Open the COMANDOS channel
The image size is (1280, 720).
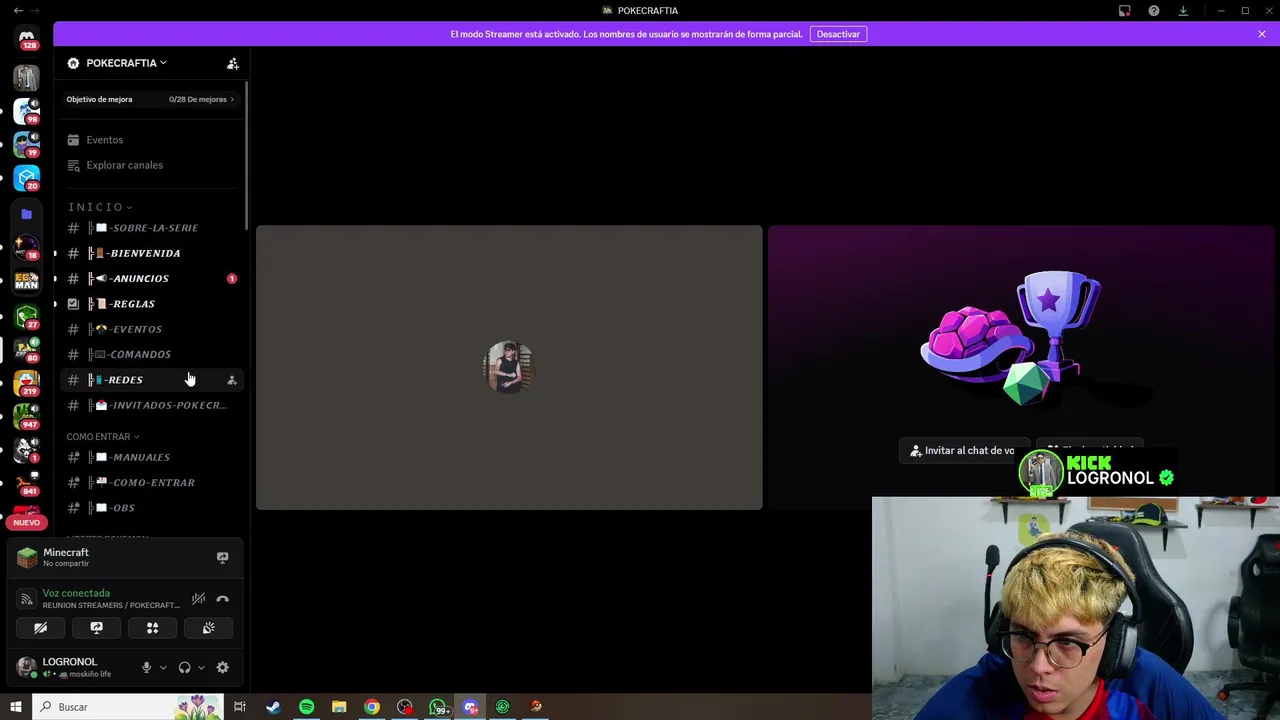[151, 354]
